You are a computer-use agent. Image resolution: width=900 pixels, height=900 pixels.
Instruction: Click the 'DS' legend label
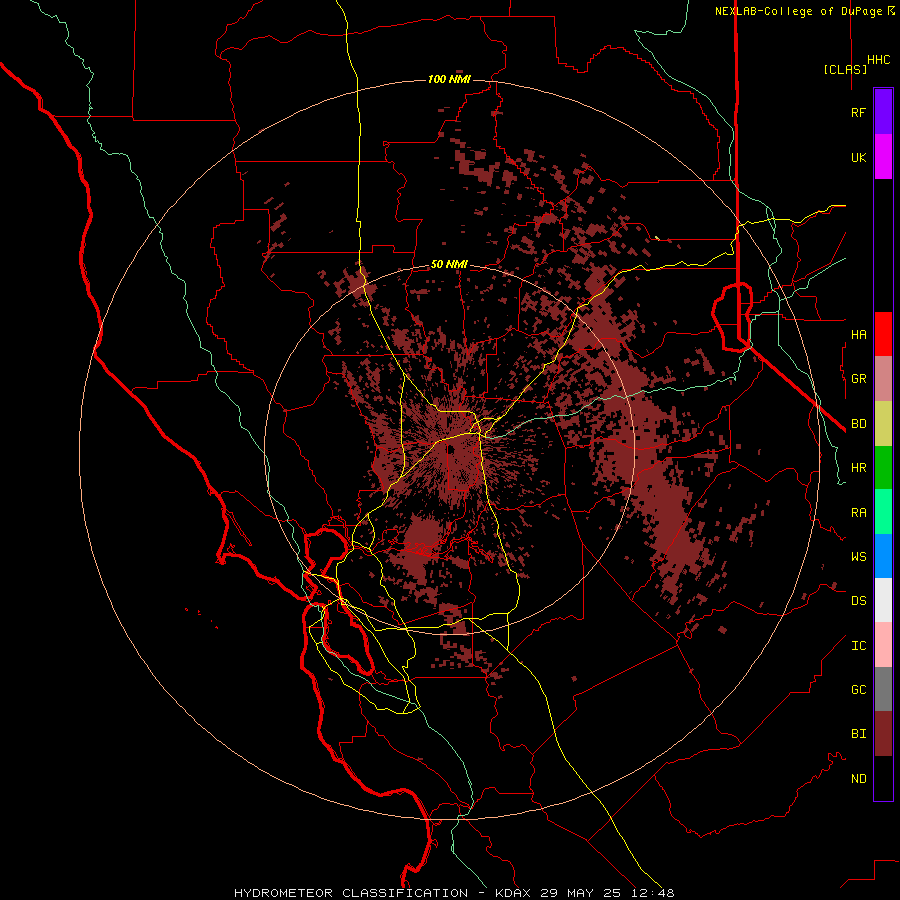(858, 601)
